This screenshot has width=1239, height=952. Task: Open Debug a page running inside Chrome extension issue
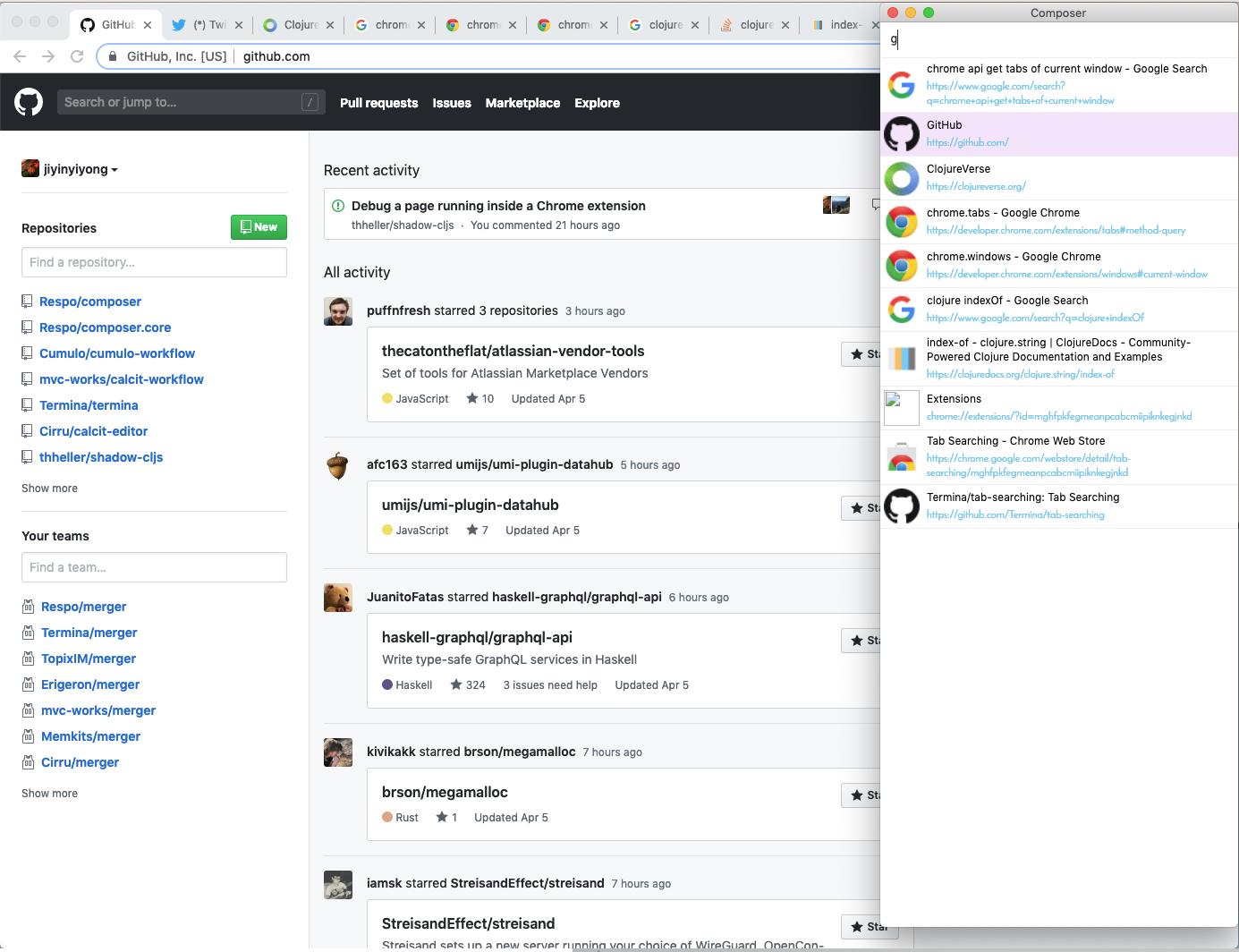coord(498,206)
